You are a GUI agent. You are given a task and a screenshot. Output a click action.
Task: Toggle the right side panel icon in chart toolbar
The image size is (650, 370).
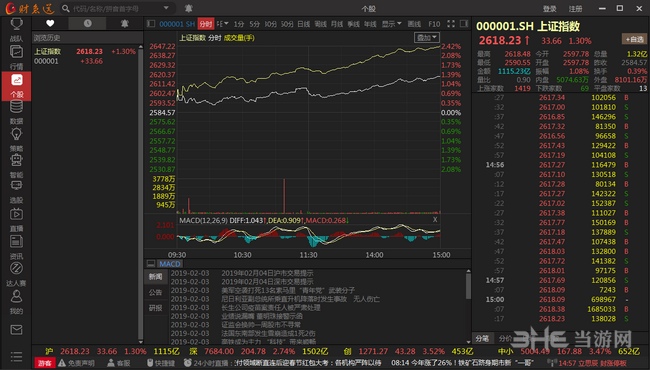464,24
